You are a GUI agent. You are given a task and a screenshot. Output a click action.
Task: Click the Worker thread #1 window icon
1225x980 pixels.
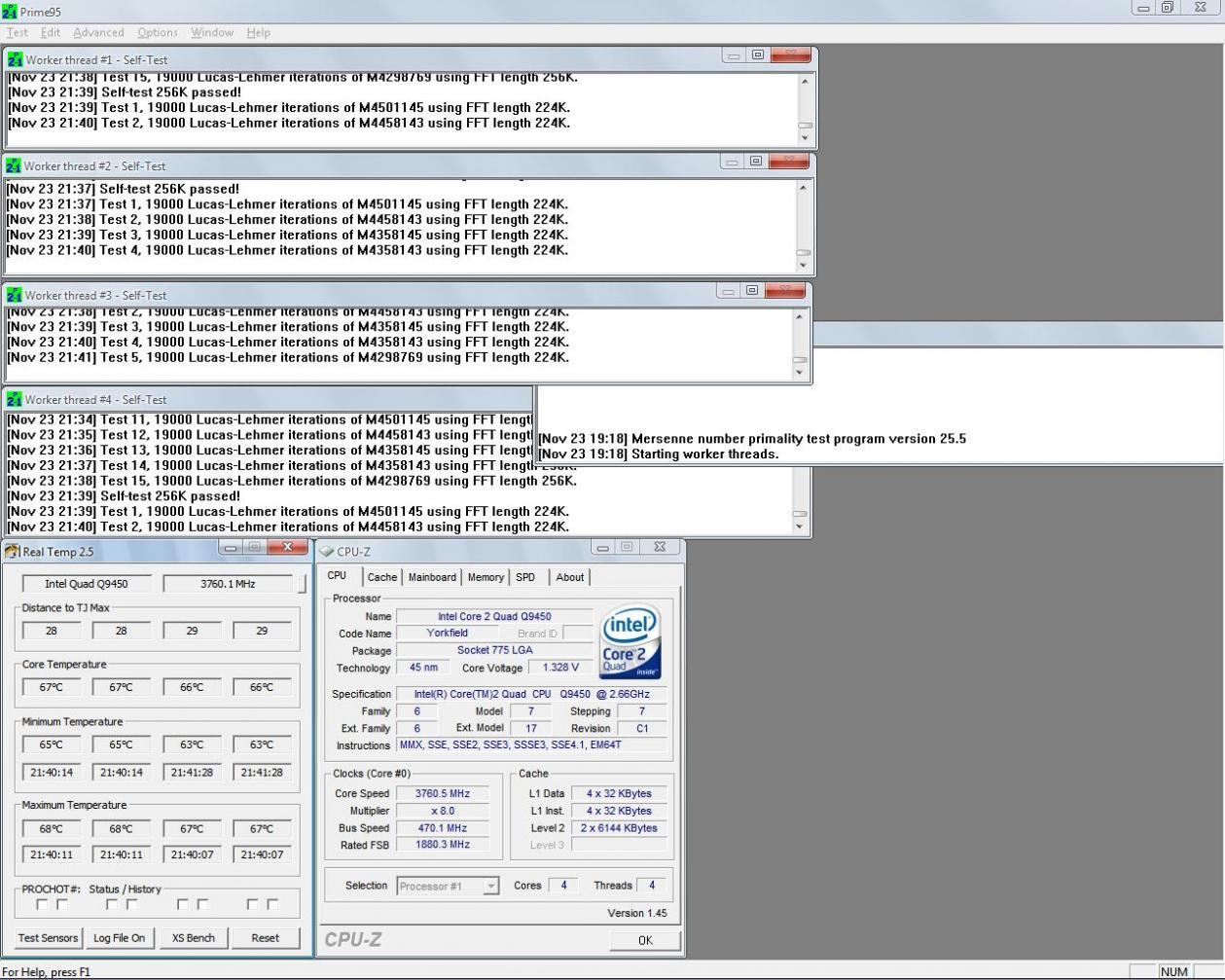coord(15,59)
